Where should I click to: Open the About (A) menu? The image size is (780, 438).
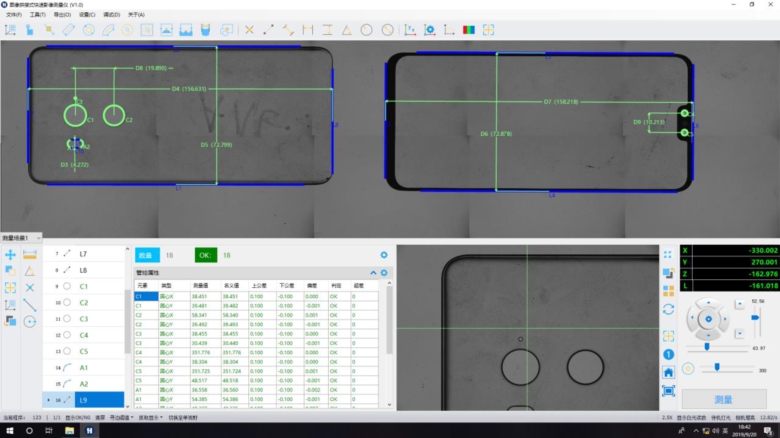(x=136, y=15)
